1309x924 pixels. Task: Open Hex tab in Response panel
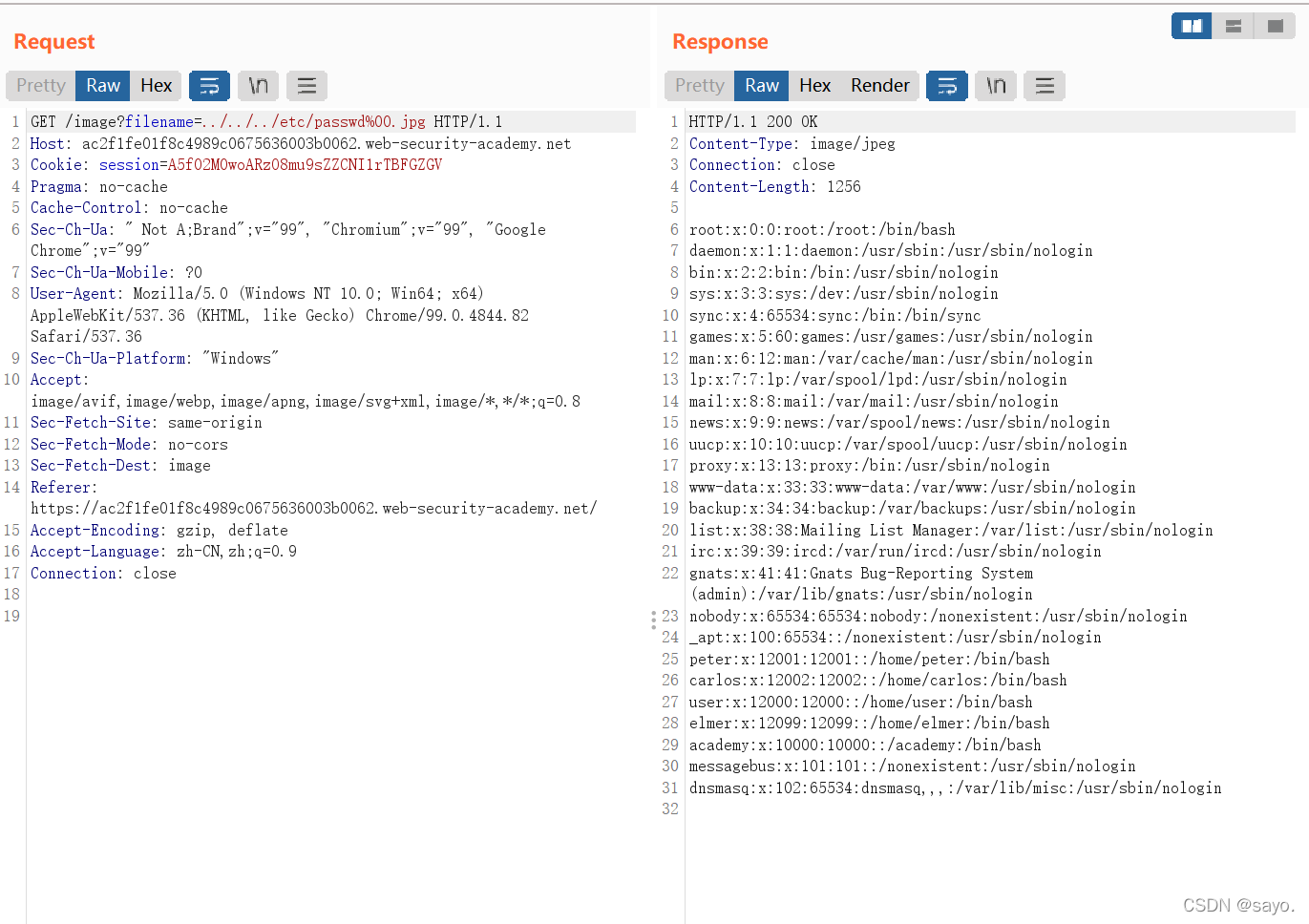coord(814,86)
